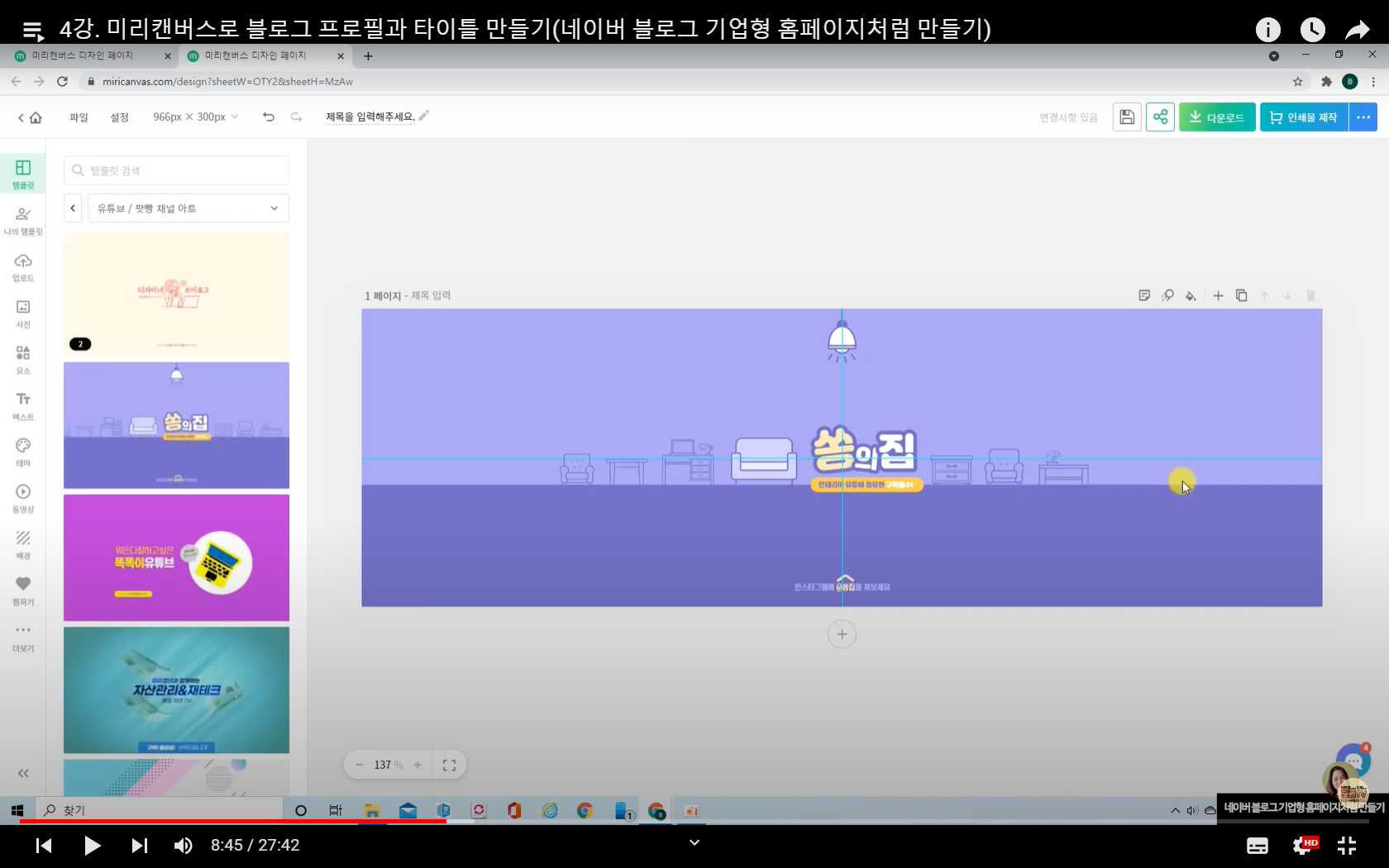The height and width of the screenshot is (868, 1389).
Task: Toggle fullscreen canvas view icon
Action: tap(449, 765)
